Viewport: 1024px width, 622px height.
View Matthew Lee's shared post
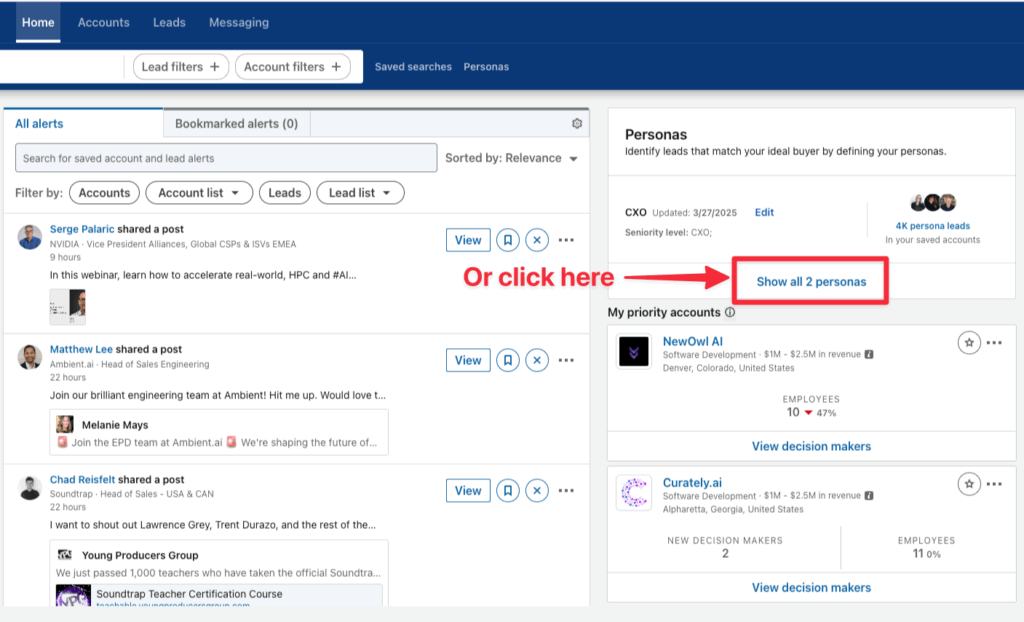pyautogui.click(x=468, y=360)
